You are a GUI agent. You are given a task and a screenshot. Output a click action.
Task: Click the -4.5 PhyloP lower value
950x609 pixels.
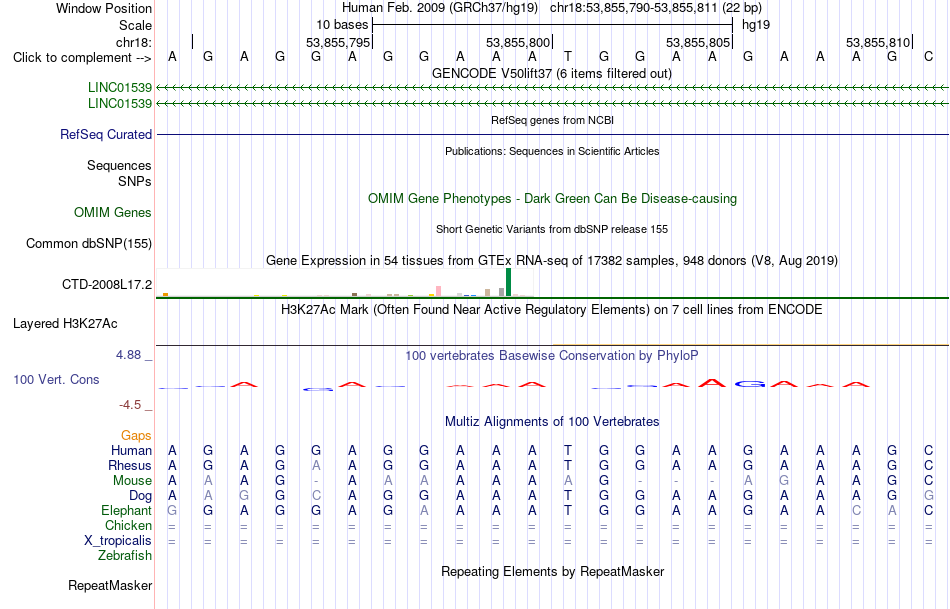(130, 405)
